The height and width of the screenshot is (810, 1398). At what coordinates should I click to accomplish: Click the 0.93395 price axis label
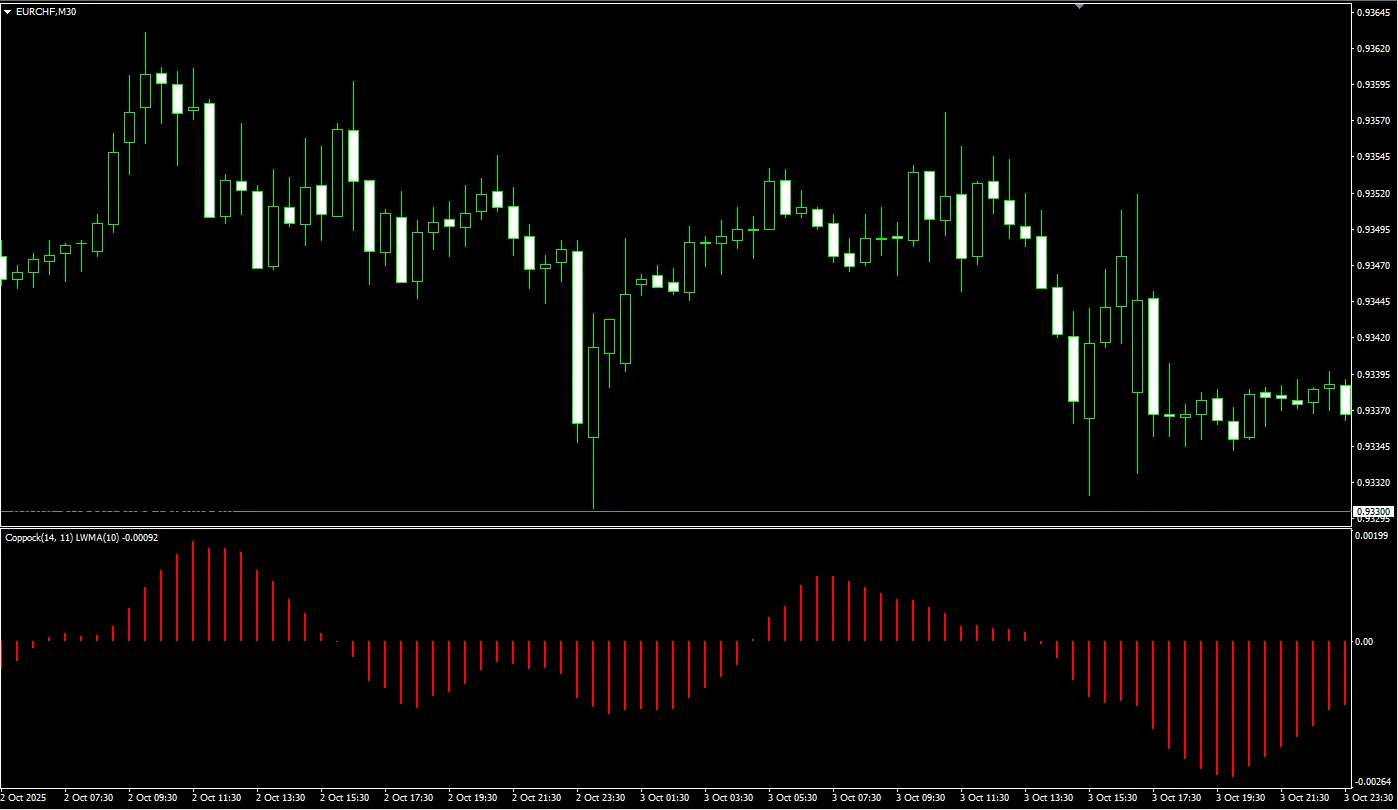click(x=1374, y=374)
